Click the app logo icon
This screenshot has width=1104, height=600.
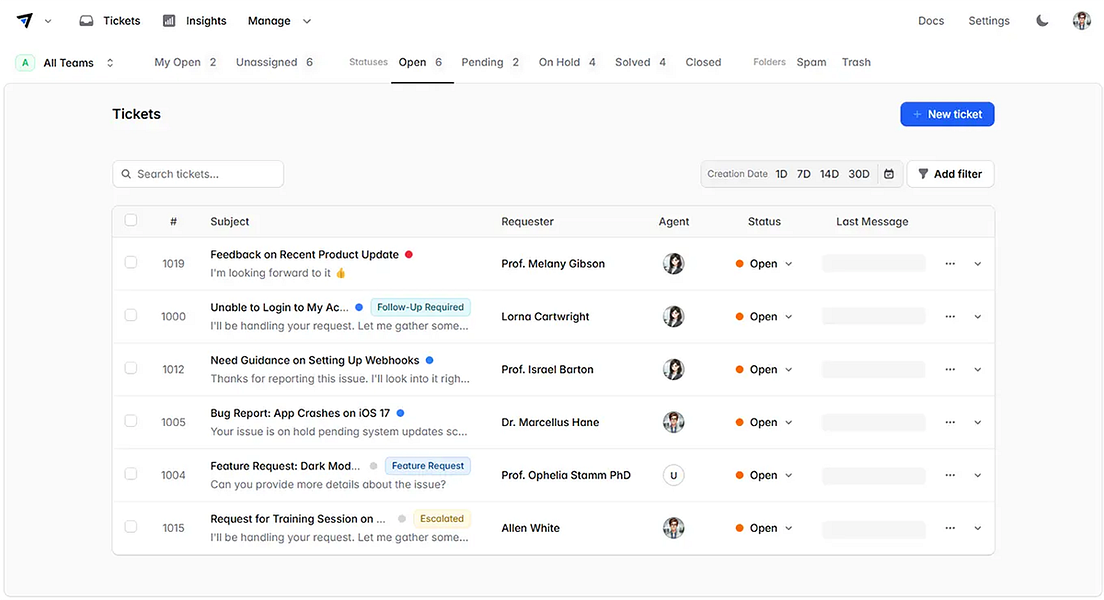point(25,21)
